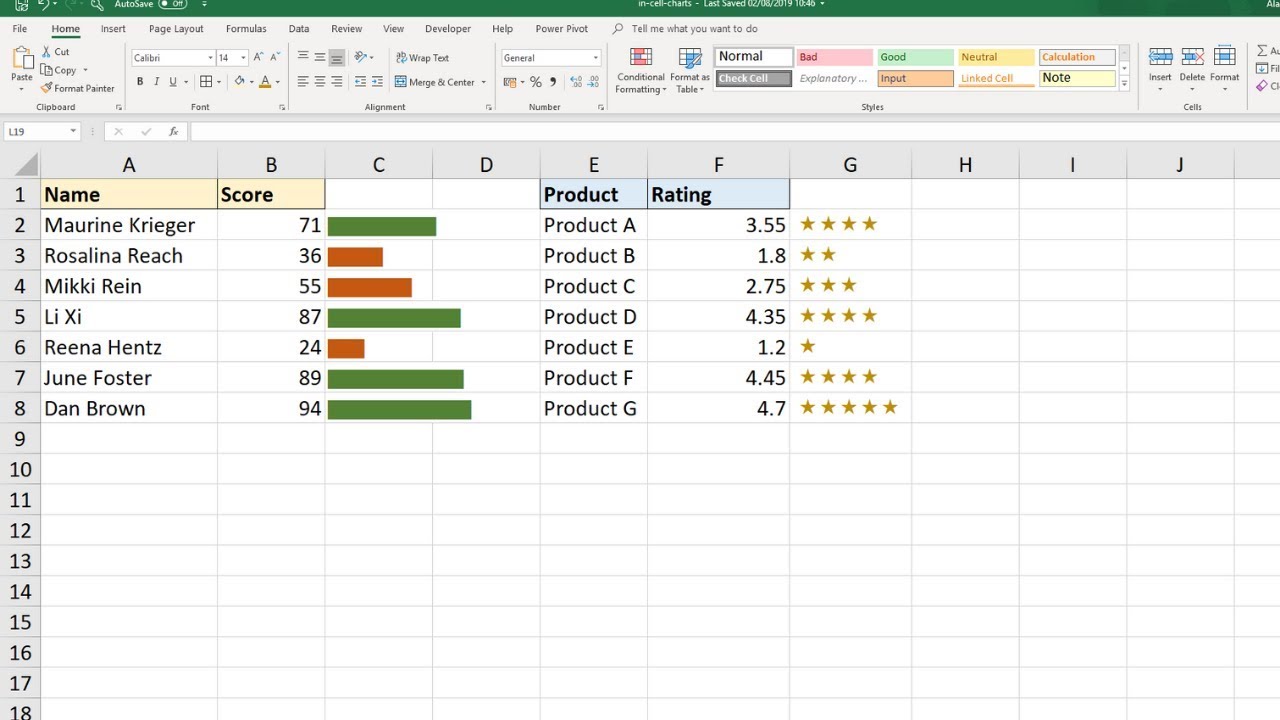
Task: Click the Tell me what you want search box
Action: [x=694, y=29]
